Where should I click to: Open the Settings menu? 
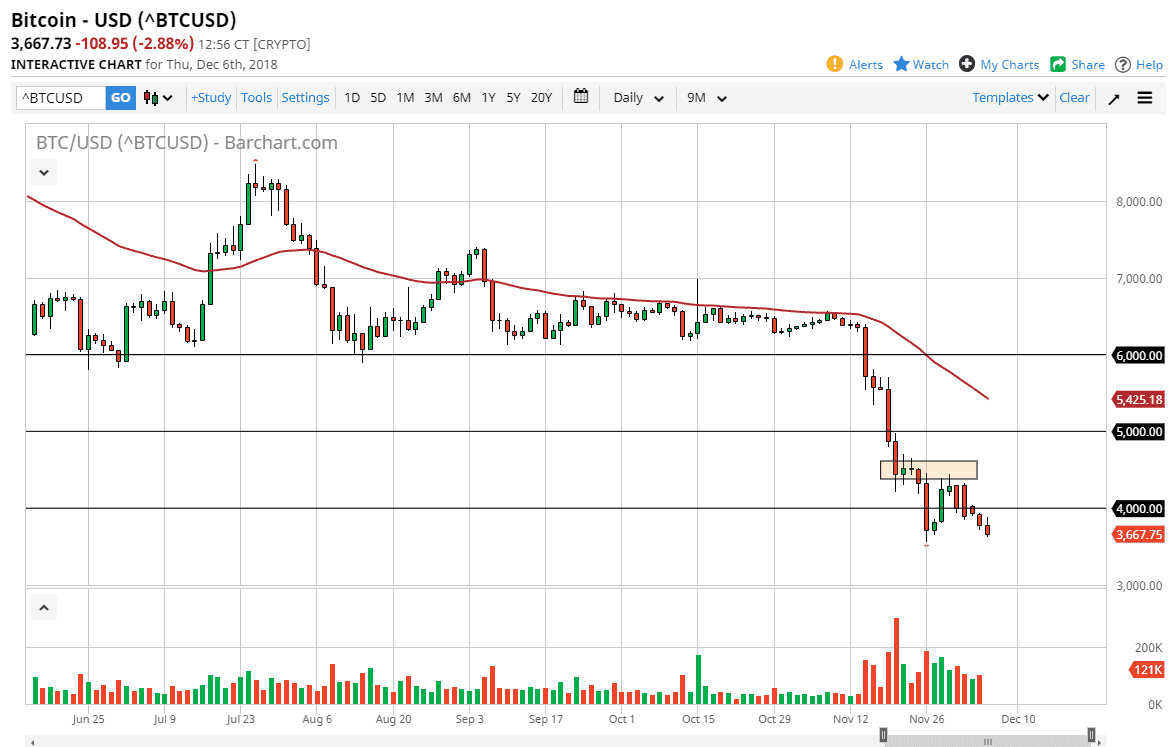pos(305,97)
